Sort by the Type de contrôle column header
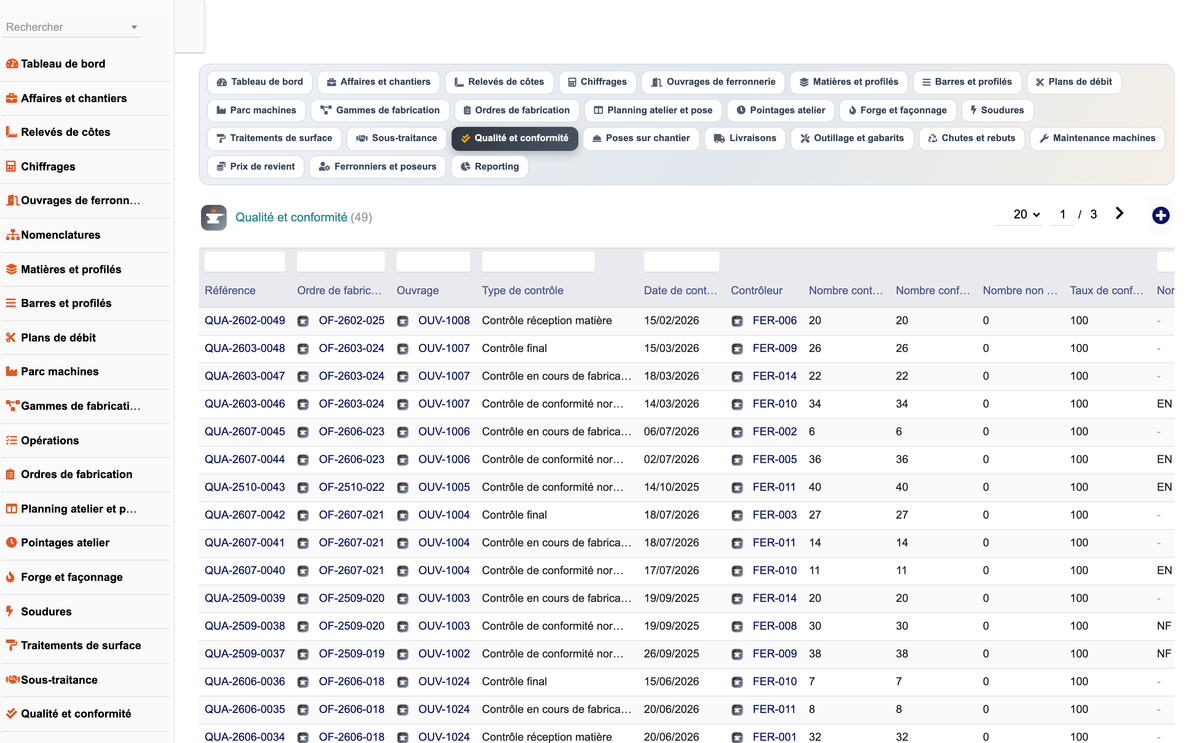The width and height of the screenshot is (1200, 743). (x=523, y=291)
